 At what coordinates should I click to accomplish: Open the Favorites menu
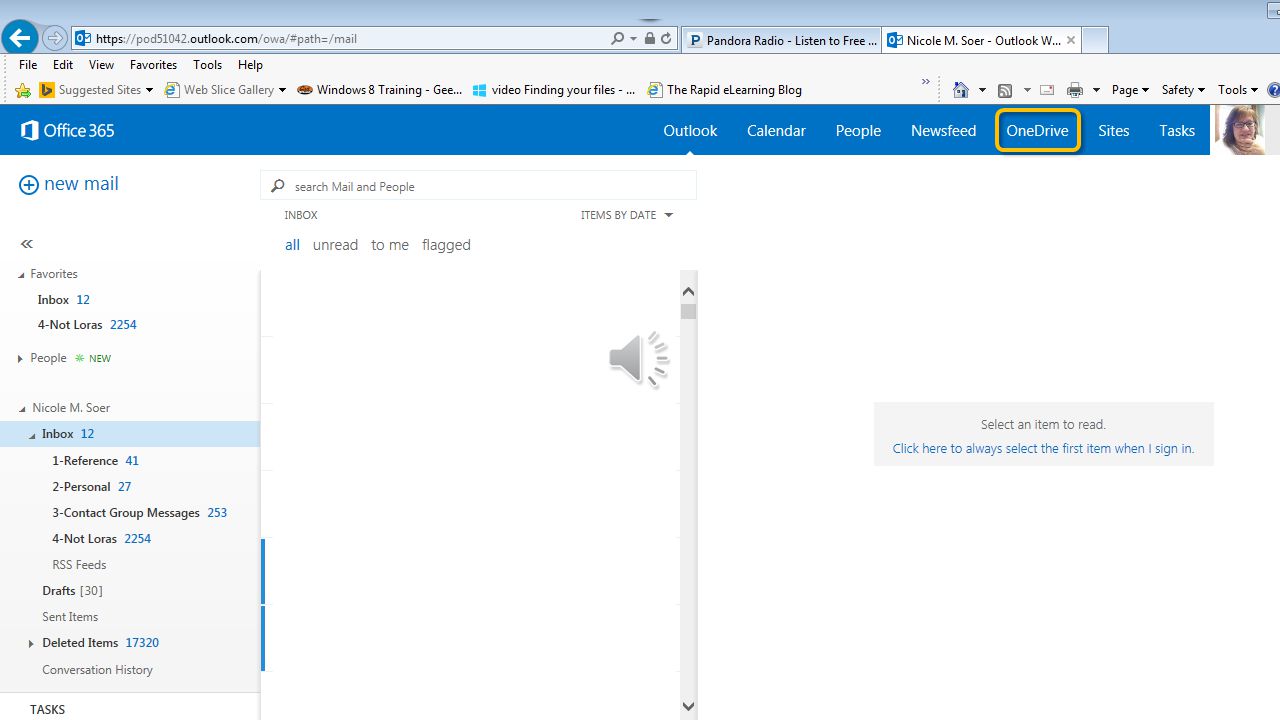click(x=153, y=65)
